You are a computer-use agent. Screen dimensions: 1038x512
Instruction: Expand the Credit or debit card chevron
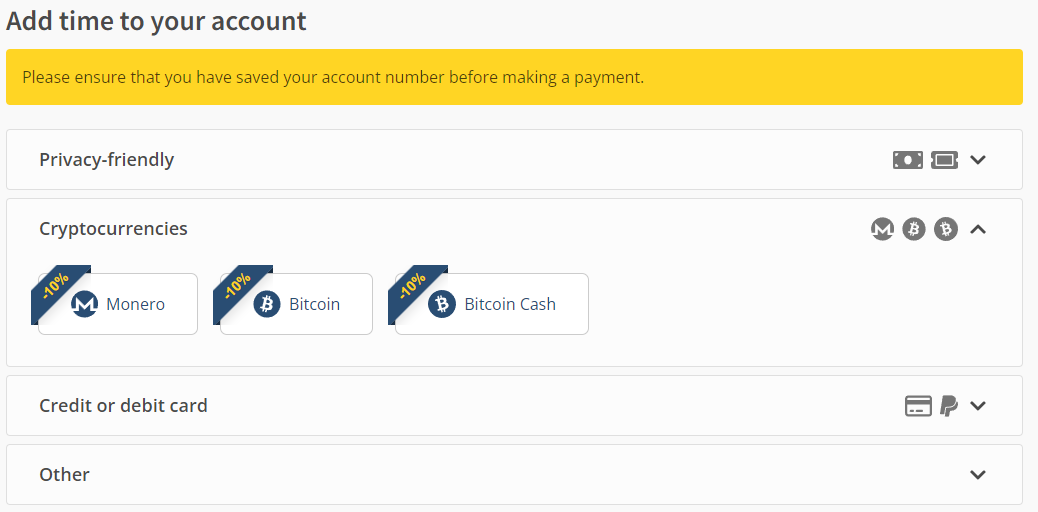(978, 406)
